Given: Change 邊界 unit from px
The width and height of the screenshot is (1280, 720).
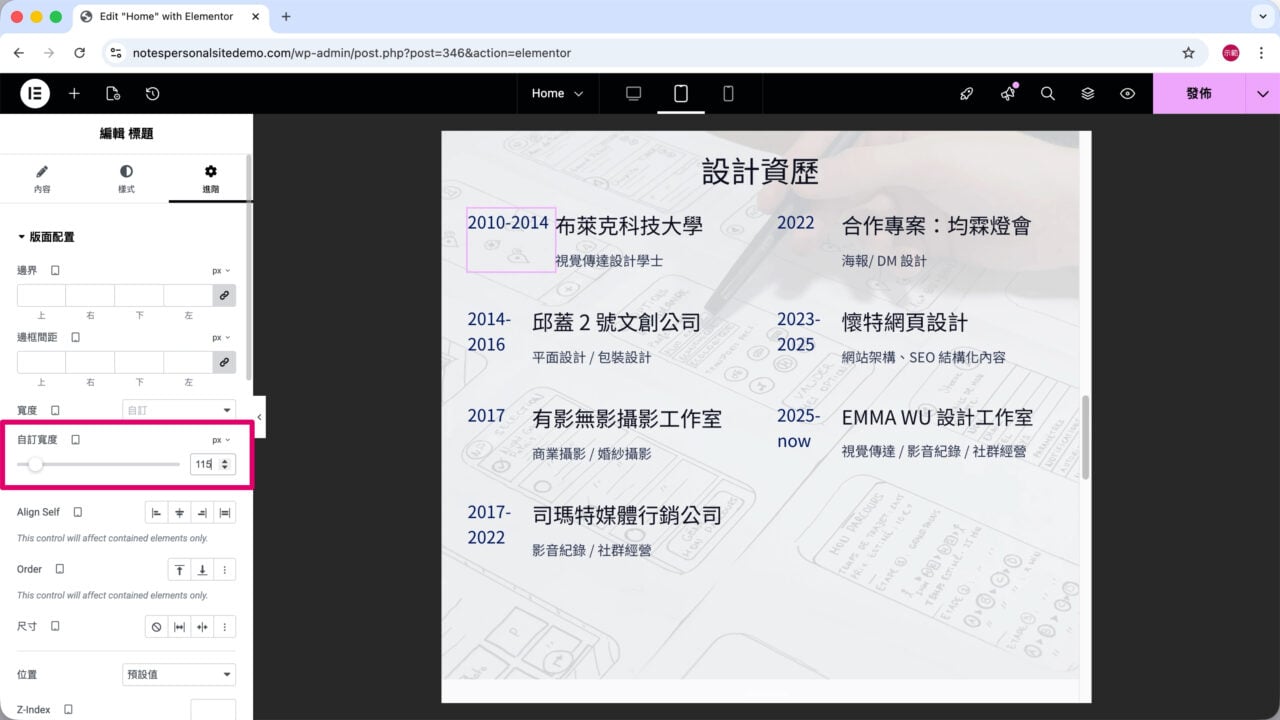Looking at the screenshot, I should [x=221, y=270].
